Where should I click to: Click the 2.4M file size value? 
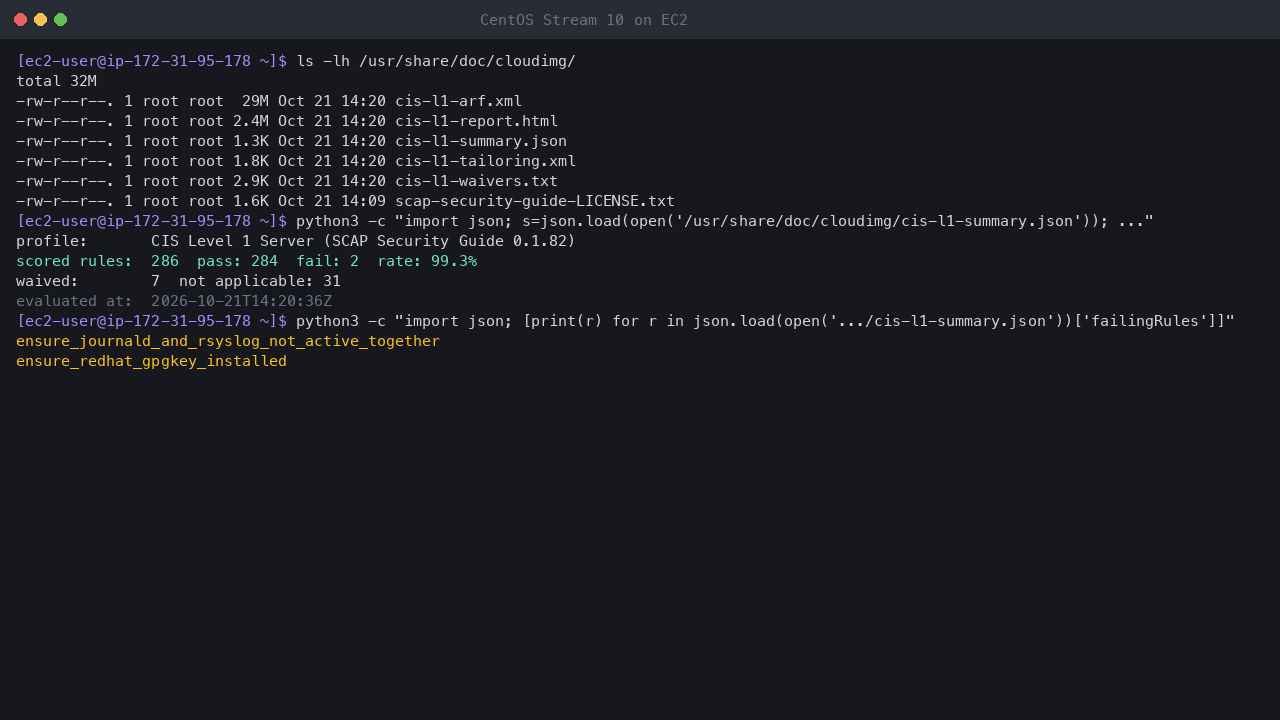pyautogui.click(x=251, y=121)
